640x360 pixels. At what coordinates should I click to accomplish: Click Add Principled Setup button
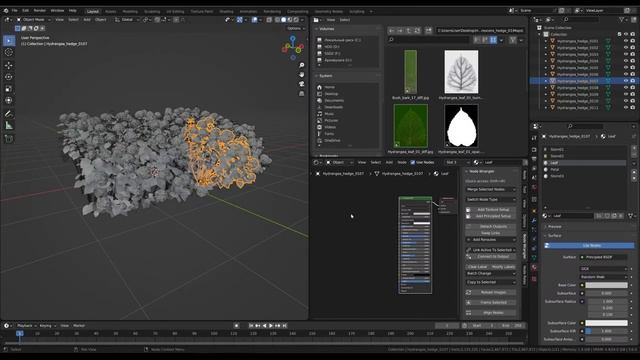491,216
